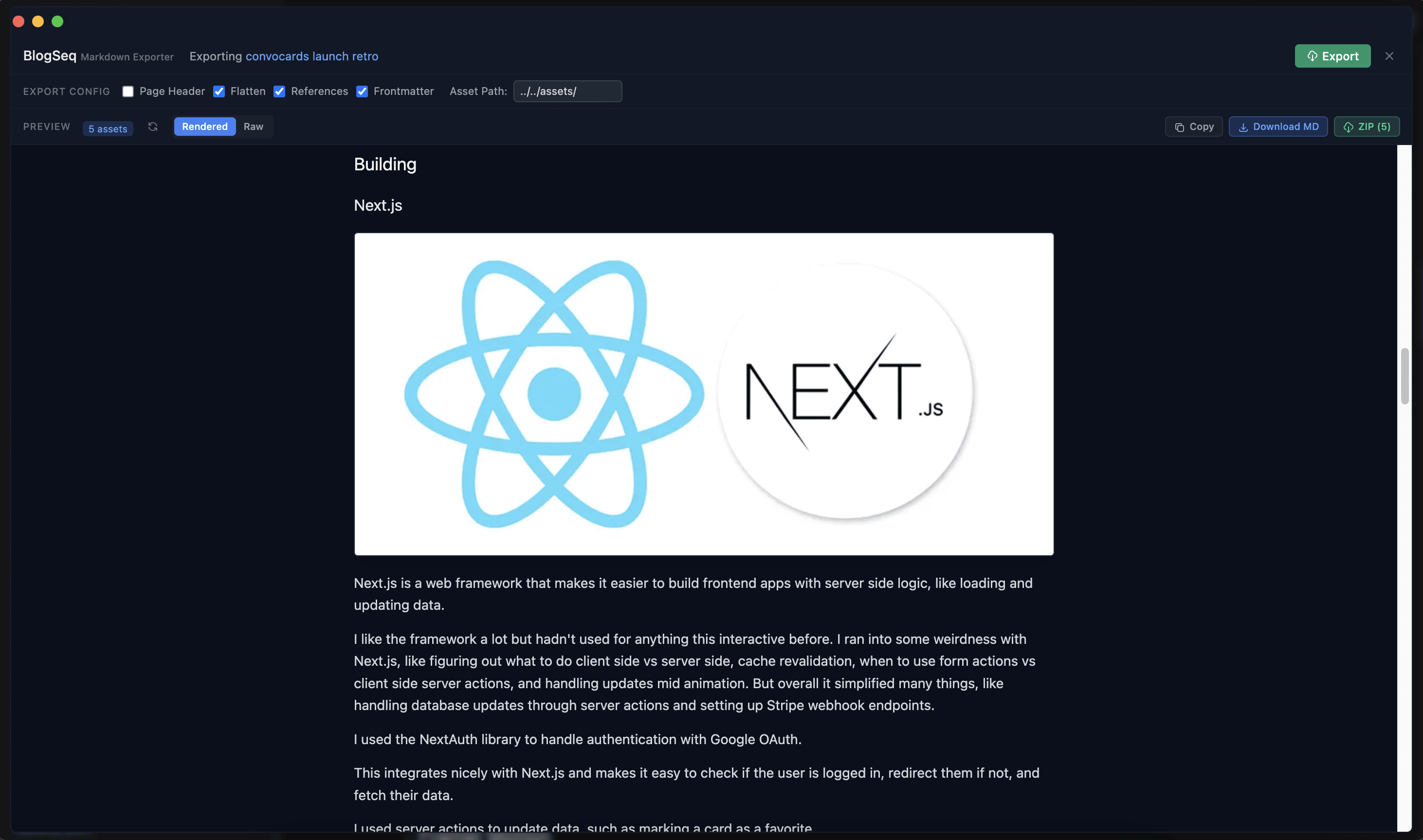Click the refresh preview icon
Viewport: 1423px width, 840px height.
coord(152,126)
